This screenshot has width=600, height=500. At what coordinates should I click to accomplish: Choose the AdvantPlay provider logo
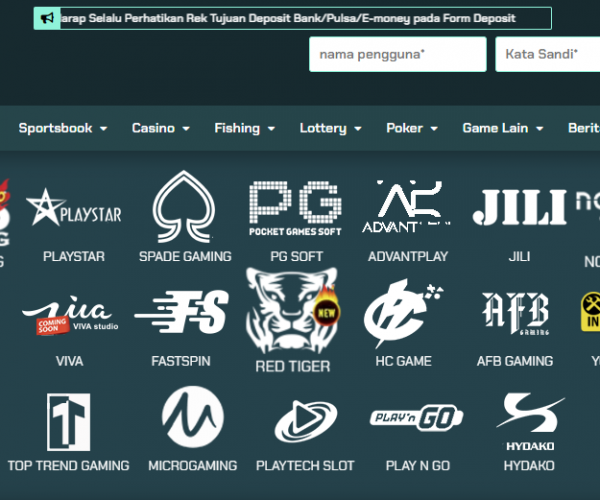coord(408,208)
